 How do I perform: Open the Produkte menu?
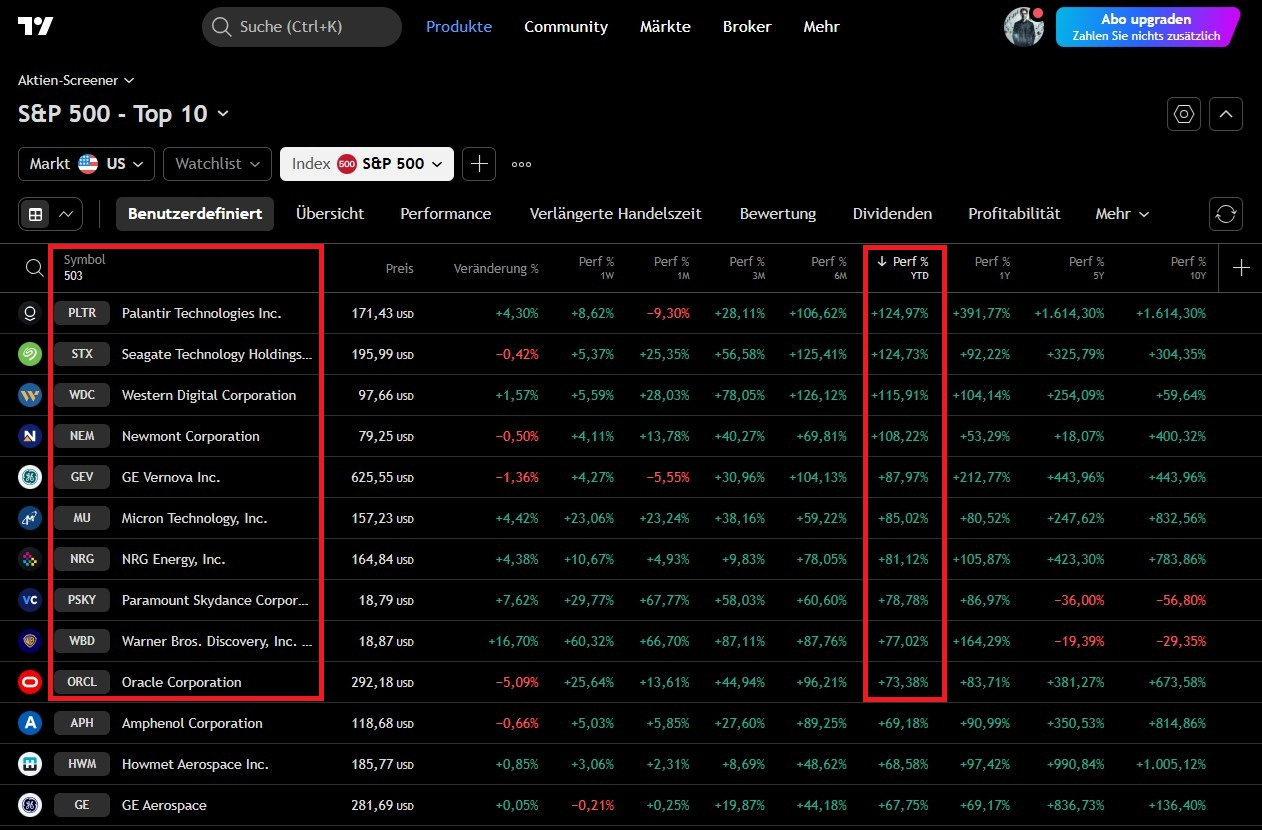[x=459, y=27]
